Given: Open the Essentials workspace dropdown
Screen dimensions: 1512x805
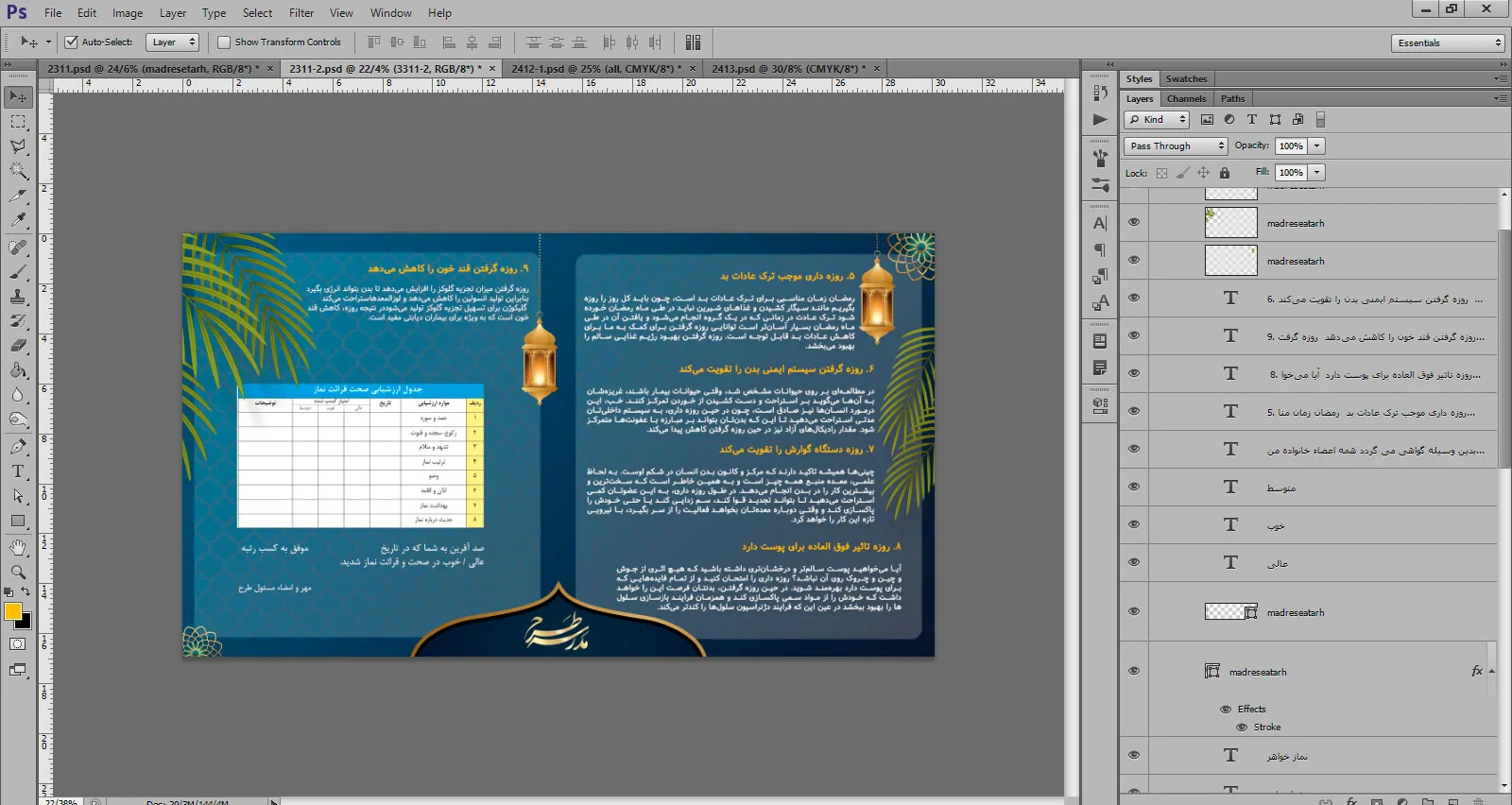Looking at the screenshot, I should pyautogui.click(x=1448, y=43).
